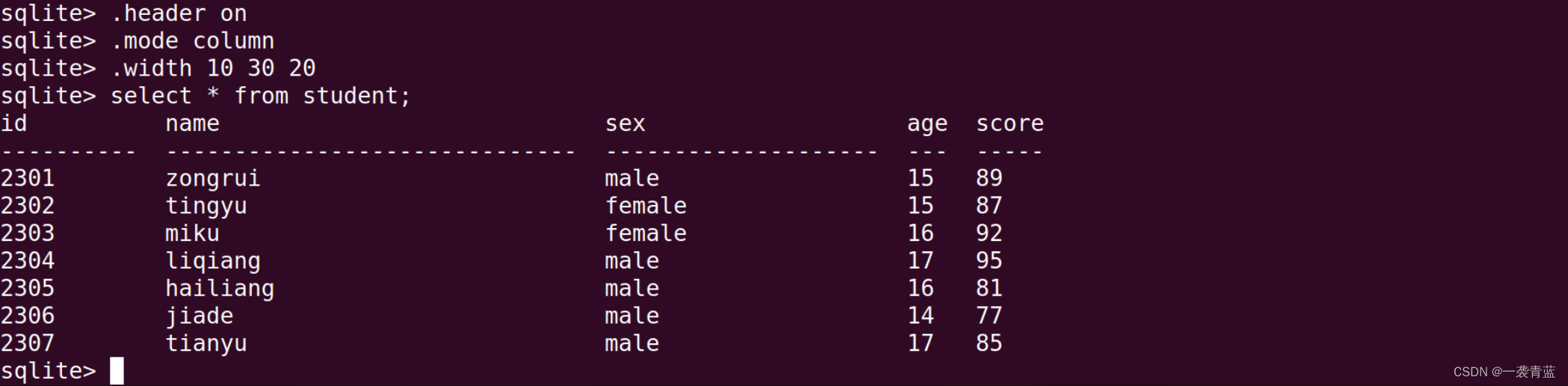Click the id column header

click(x=14, y=123)
